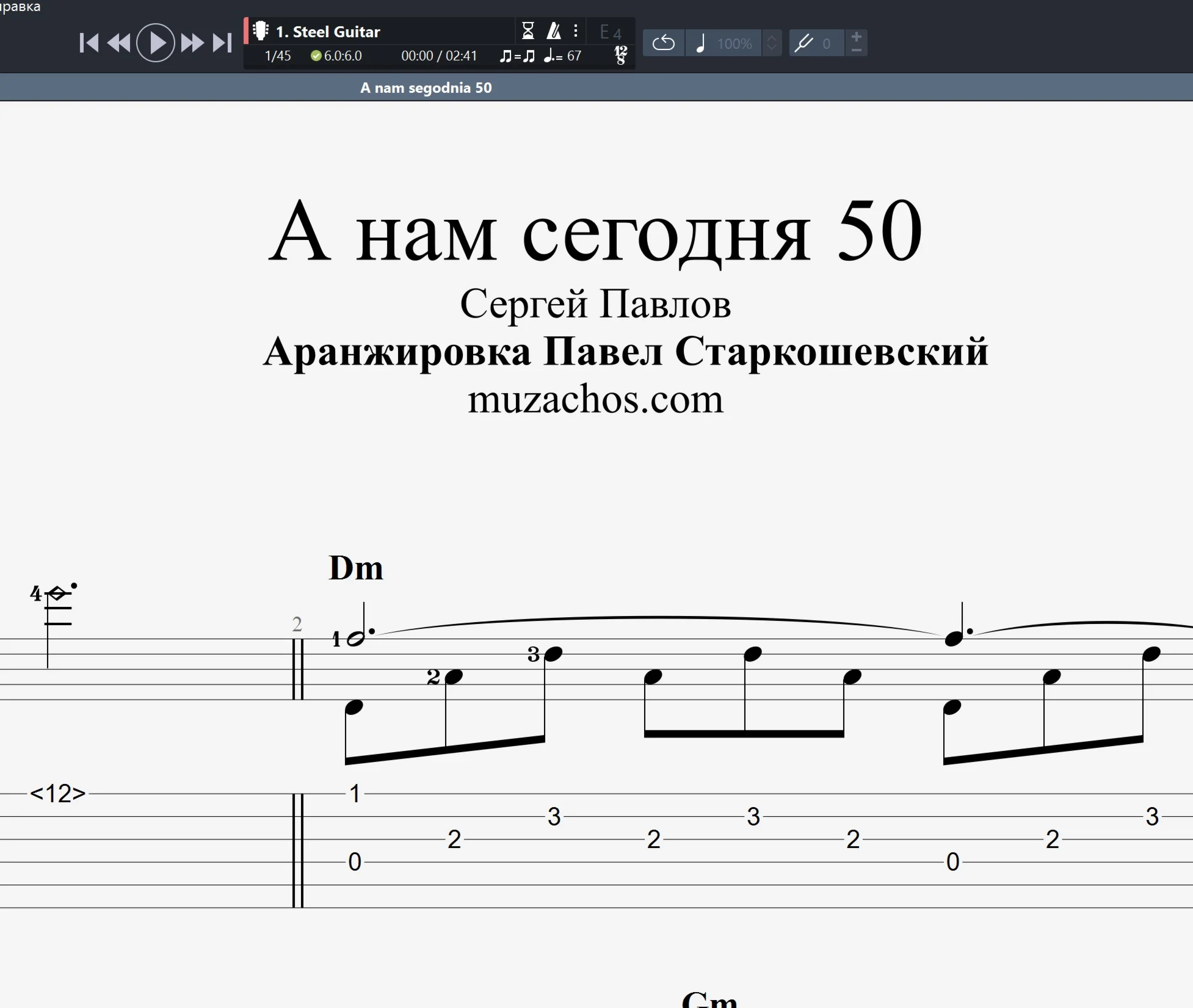The width and height of the screenshot is (1193, 1008).
Task: Click the countdown hourglass icon
Action: [x=528, y=31]
